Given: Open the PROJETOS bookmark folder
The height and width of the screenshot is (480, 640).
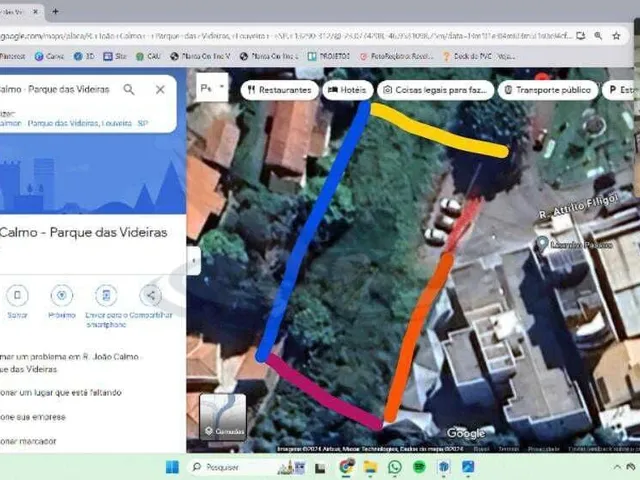Looking at the screenshot, I should tap(329, 56).
